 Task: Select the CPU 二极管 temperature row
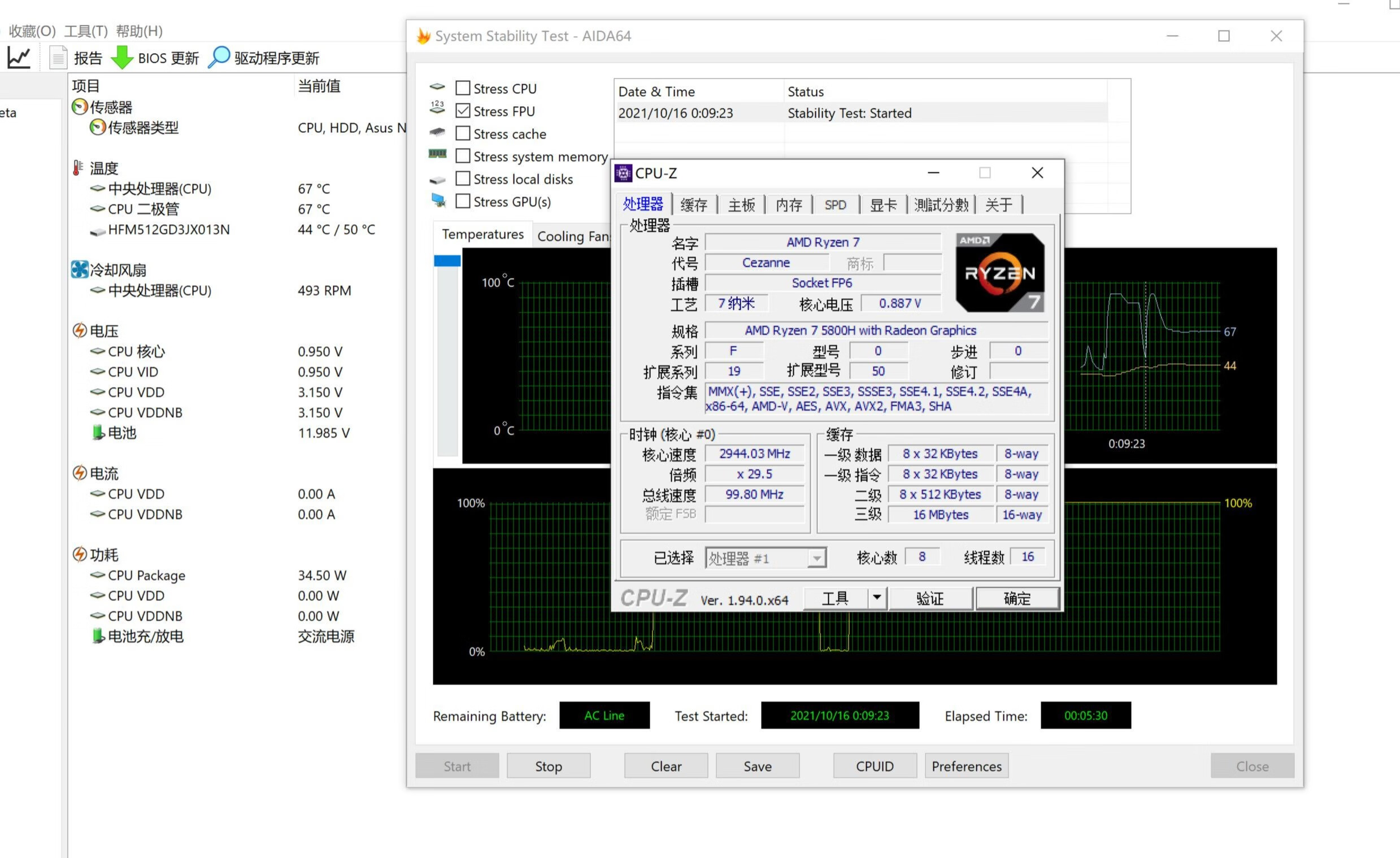pyautogui.click(x=236, y=209)
